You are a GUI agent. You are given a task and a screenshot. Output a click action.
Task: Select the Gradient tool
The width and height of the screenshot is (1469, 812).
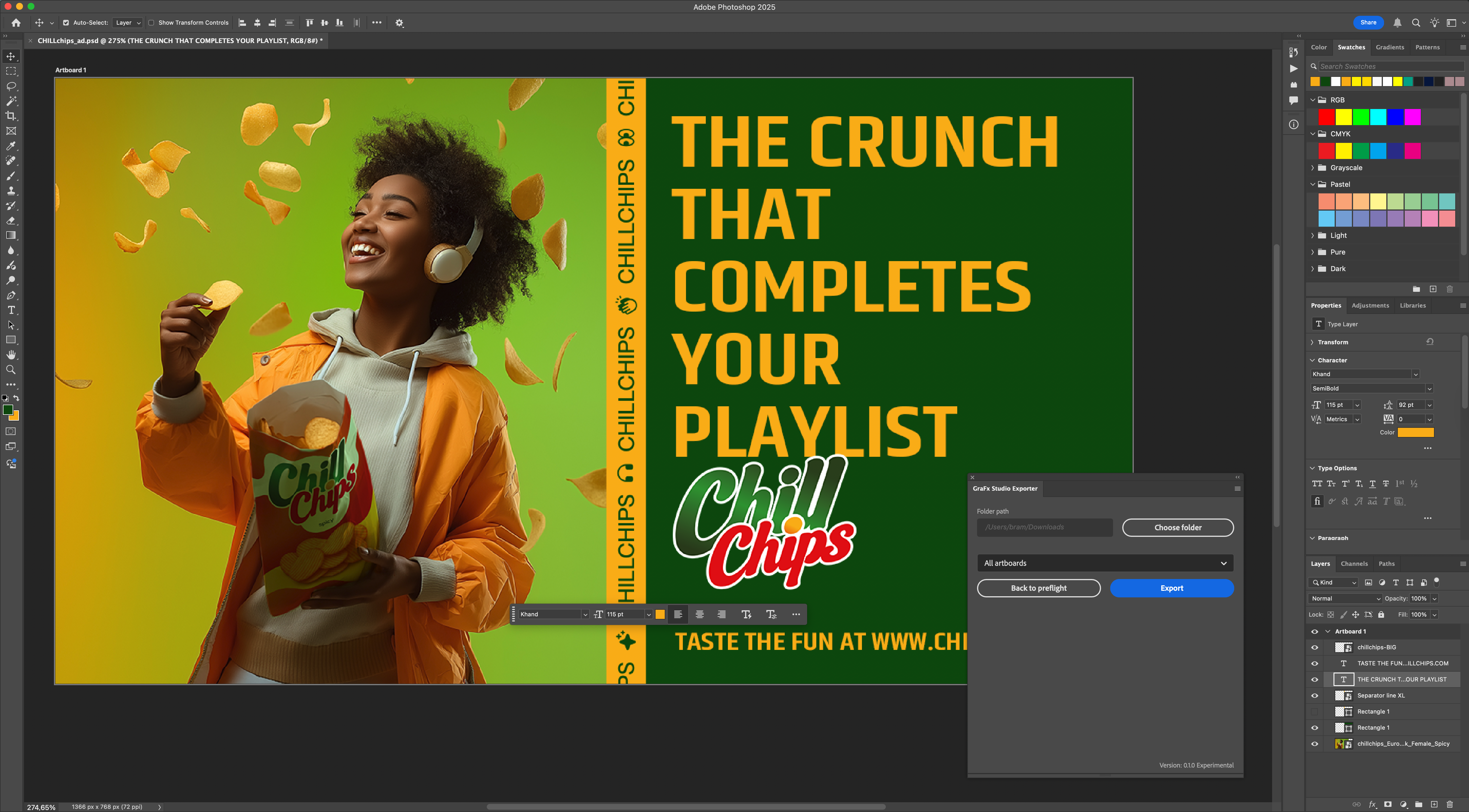[11, 236]
